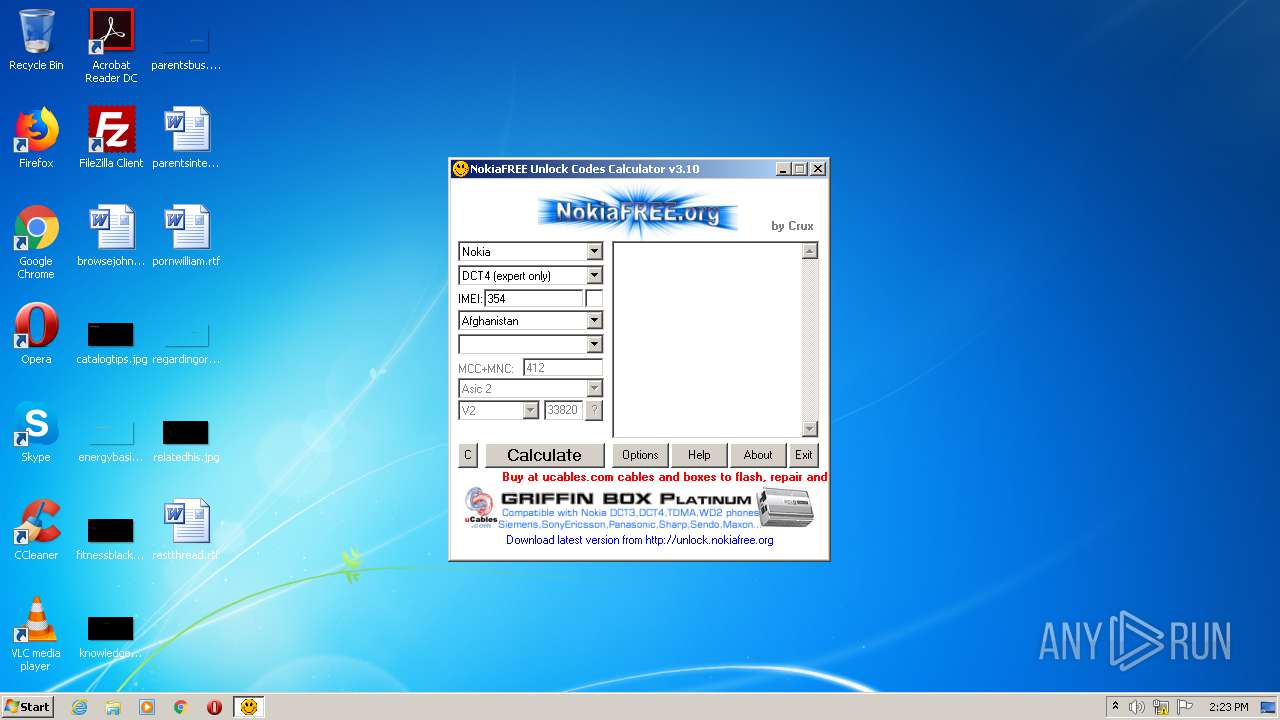The image size is (1280, 720).
Task: Launch VLC media player shortcut
Action: (x=36, y=634)
